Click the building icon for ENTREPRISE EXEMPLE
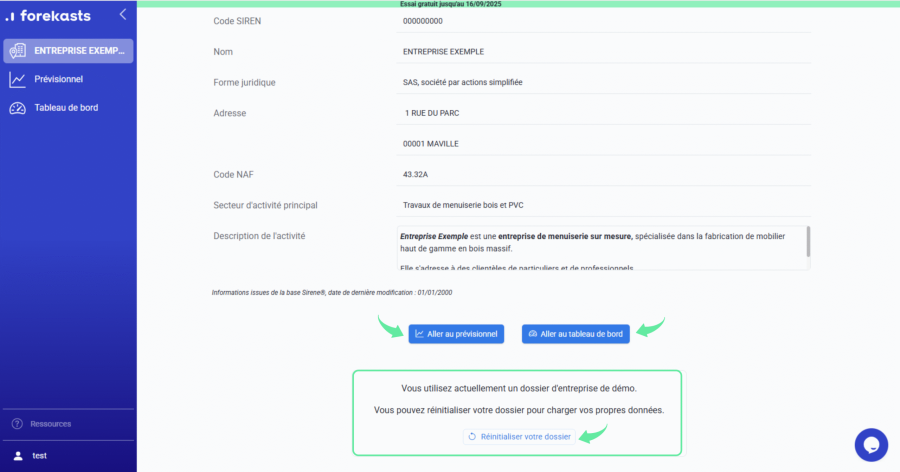This screenshot has width=900, height=472. [17, 51]
